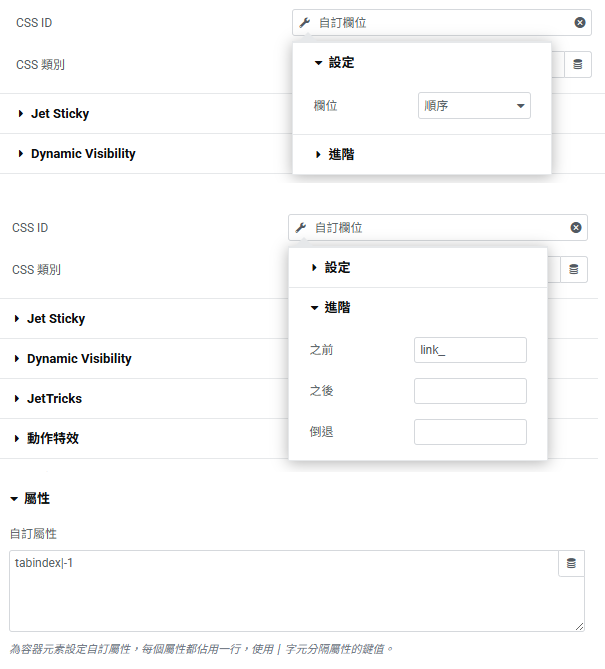605x669 pixels.
Task: Open the 欄位 dropdown showing 順序
Action: tap(474, 106)
